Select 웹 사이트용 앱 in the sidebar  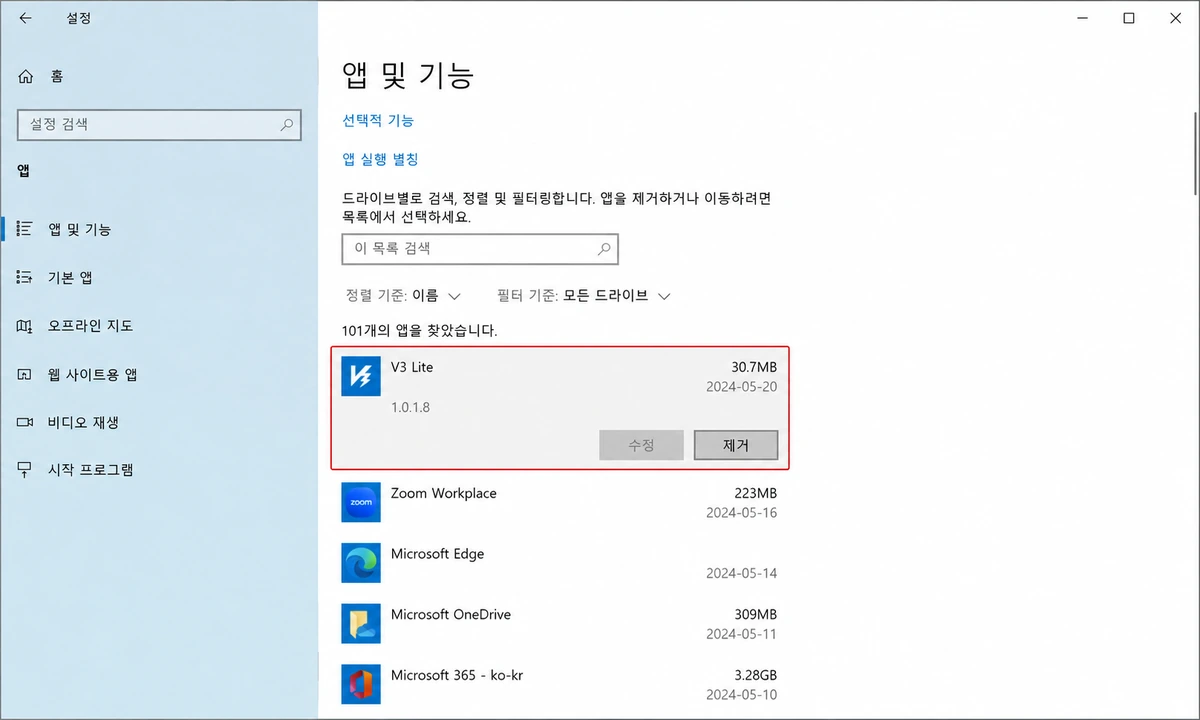coord(159,374)
